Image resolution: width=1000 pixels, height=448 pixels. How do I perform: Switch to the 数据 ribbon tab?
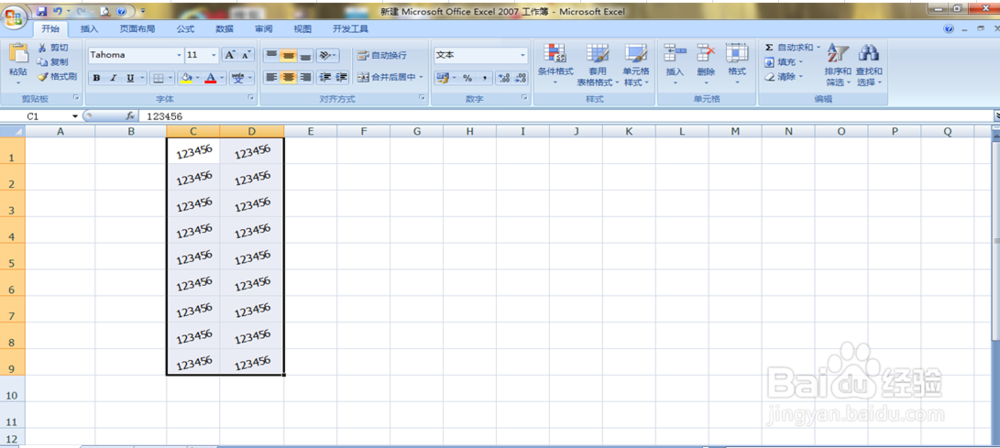click(224, 29)
